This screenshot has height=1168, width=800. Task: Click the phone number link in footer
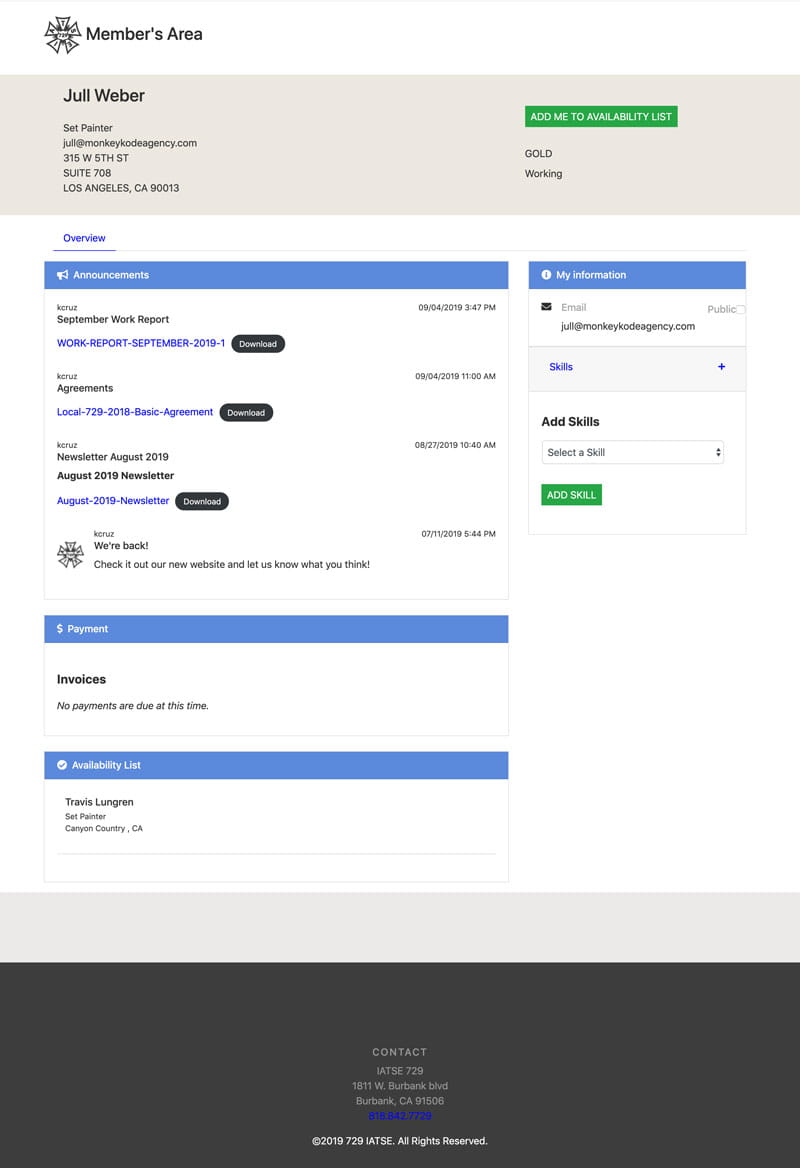click(400, 1115)
